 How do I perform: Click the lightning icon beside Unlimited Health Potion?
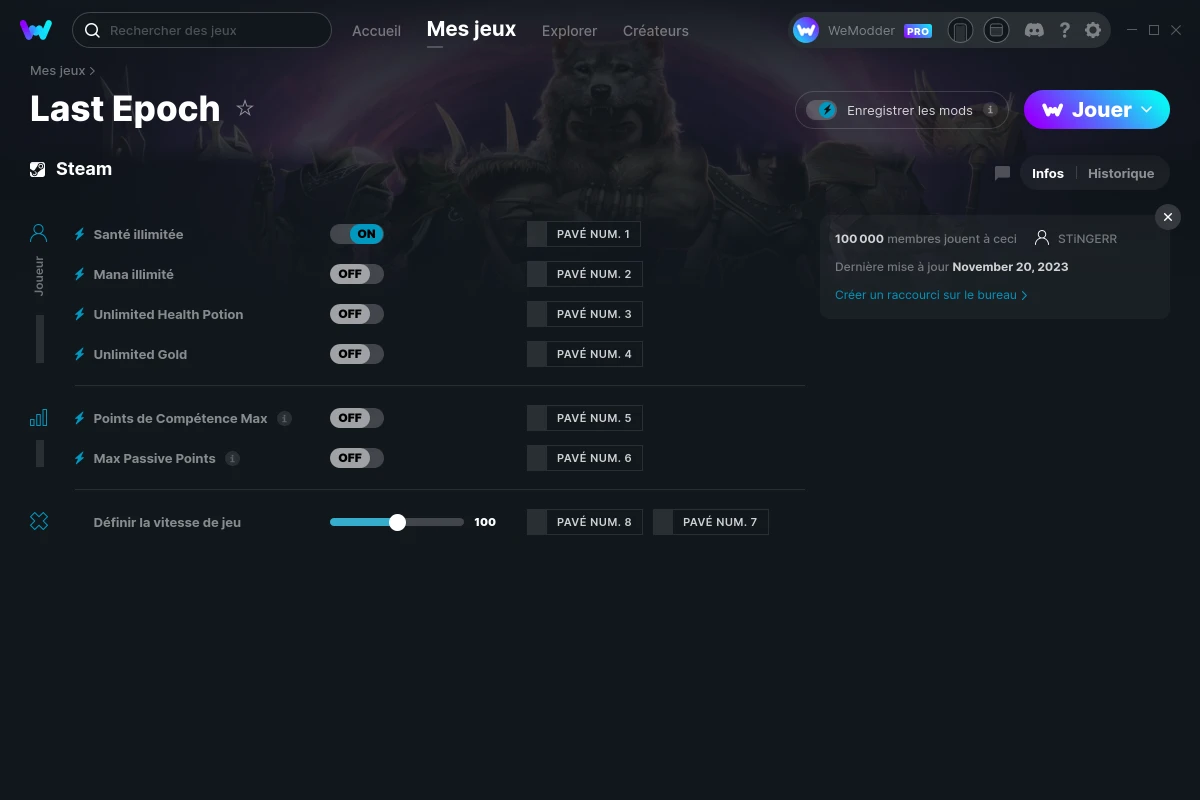80,314
